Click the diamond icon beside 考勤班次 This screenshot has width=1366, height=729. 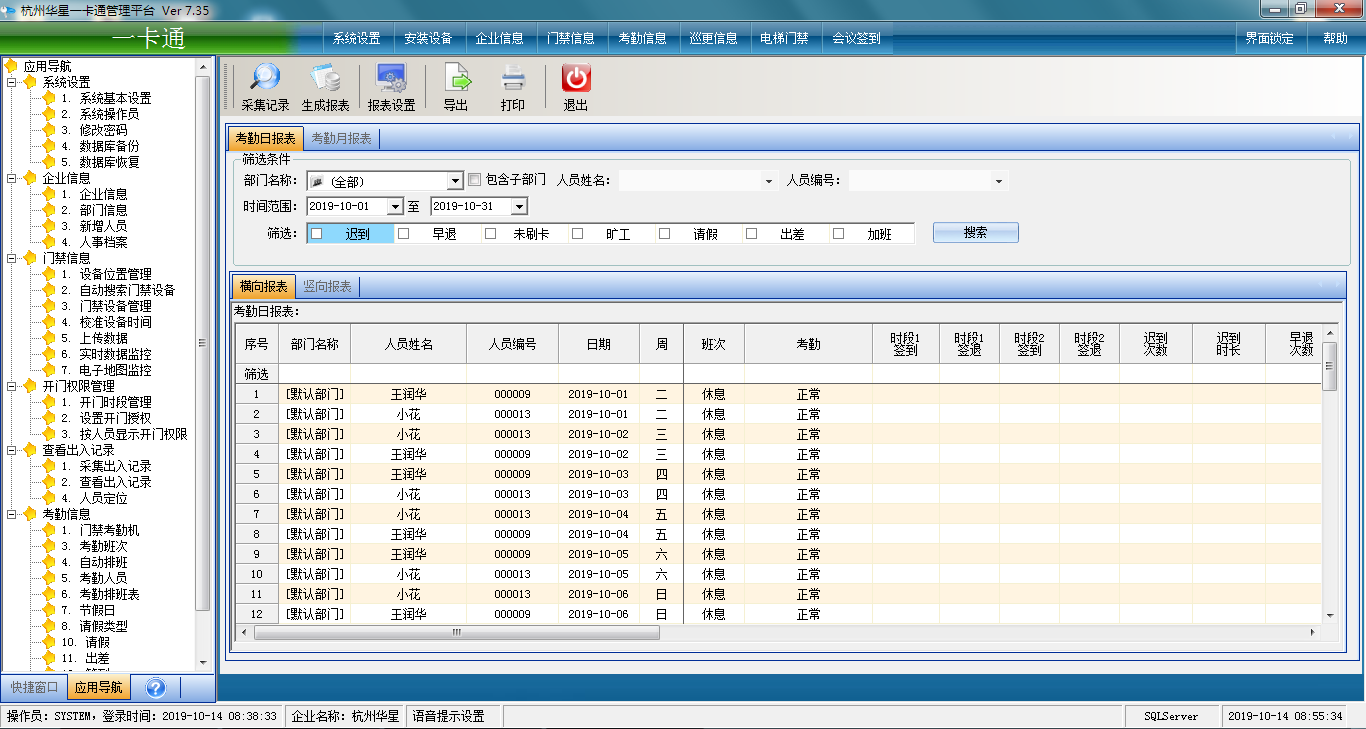[x=48, y=546]
